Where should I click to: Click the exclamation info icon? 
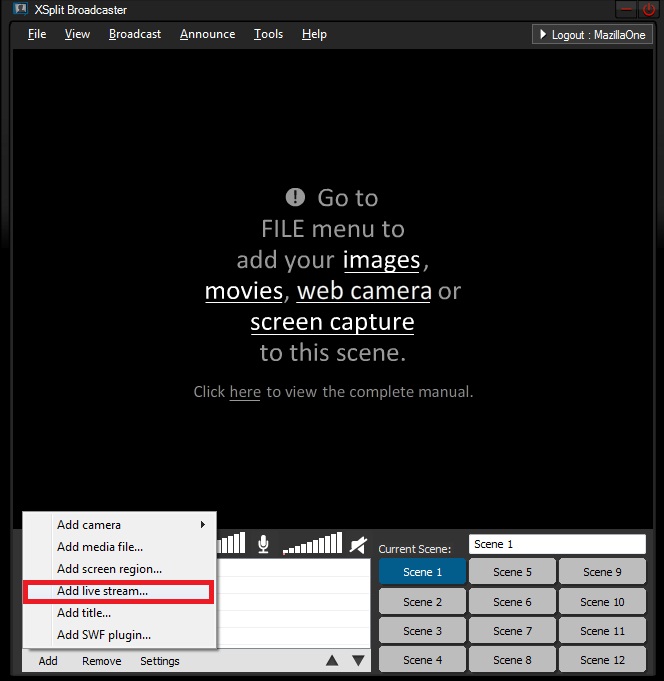click(295, 197)
